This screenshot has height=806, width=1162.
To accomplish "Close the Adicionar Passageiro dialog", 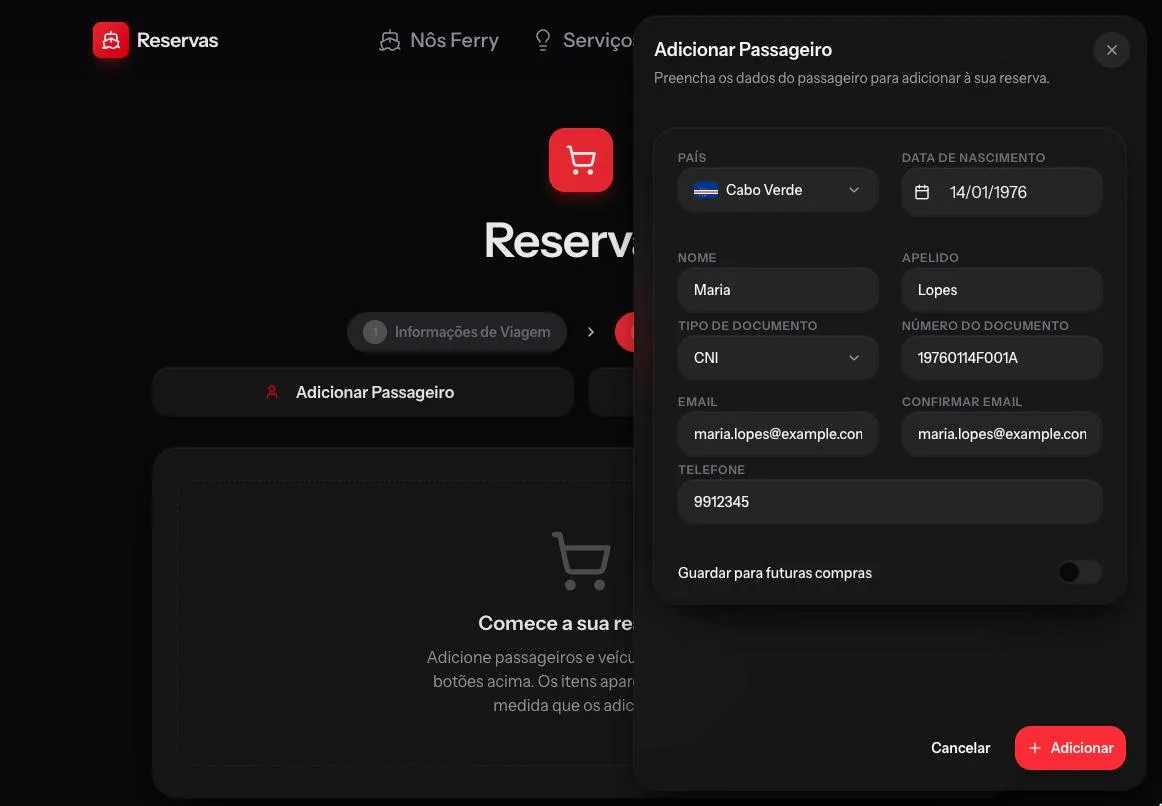I will pos(1111,50).
